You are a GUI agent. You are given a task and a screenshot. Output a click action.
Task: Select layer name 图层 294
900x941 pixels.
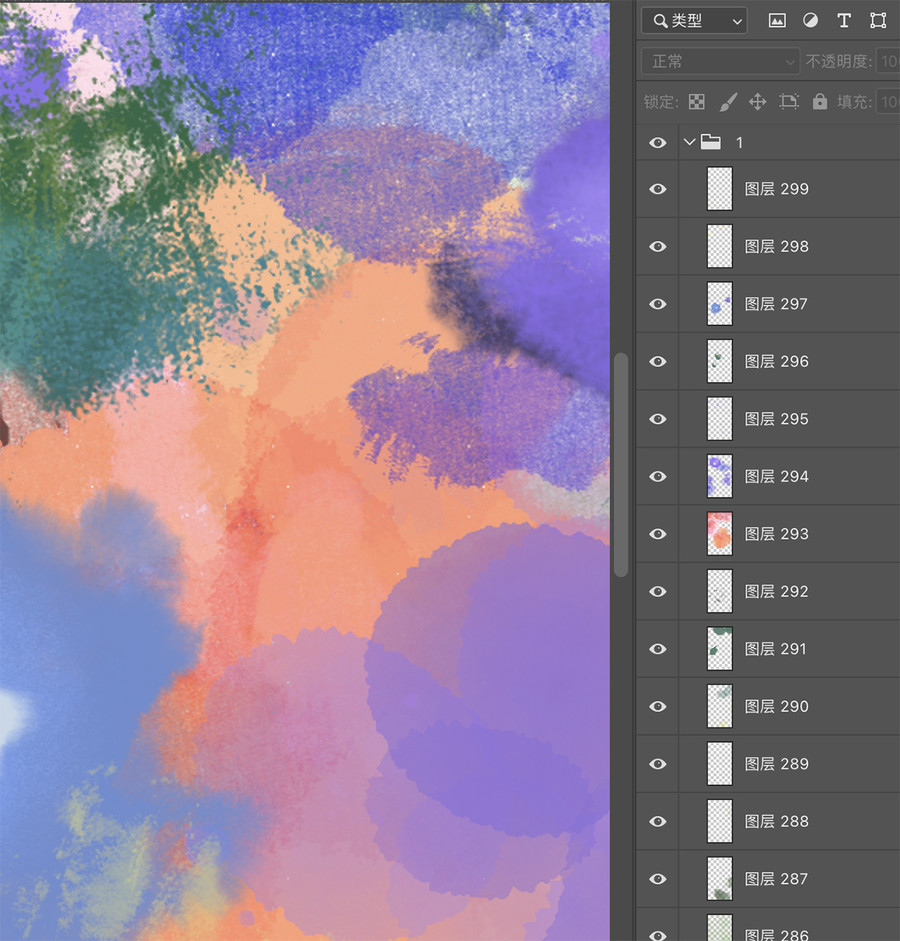point(776,477)
